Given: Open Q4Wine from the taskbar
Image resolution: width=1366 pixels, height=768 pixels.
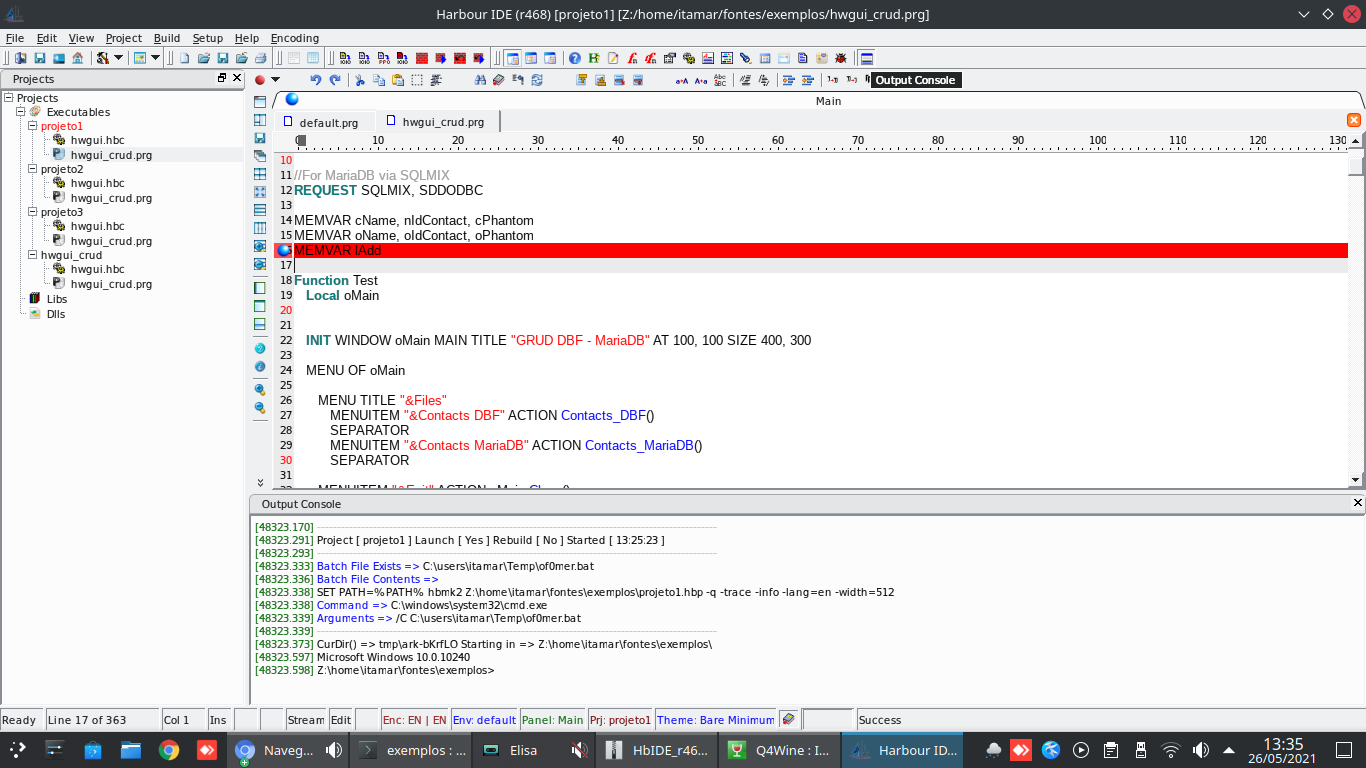Looking at the screenshot, I should pyautogui.click(x=780, y=750).
